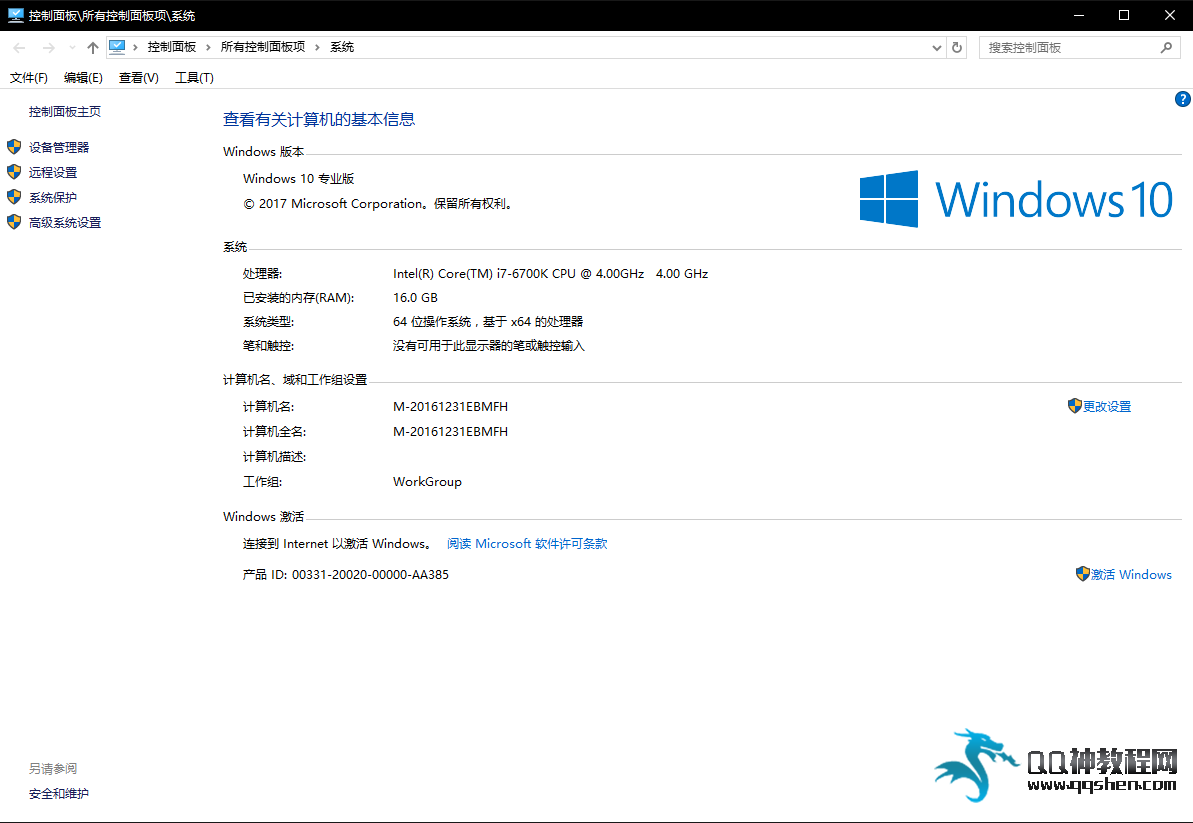This screenshot has width=1193, height=823.
Task: Click shield icon beside 系统保护
Action: [14, 197]
